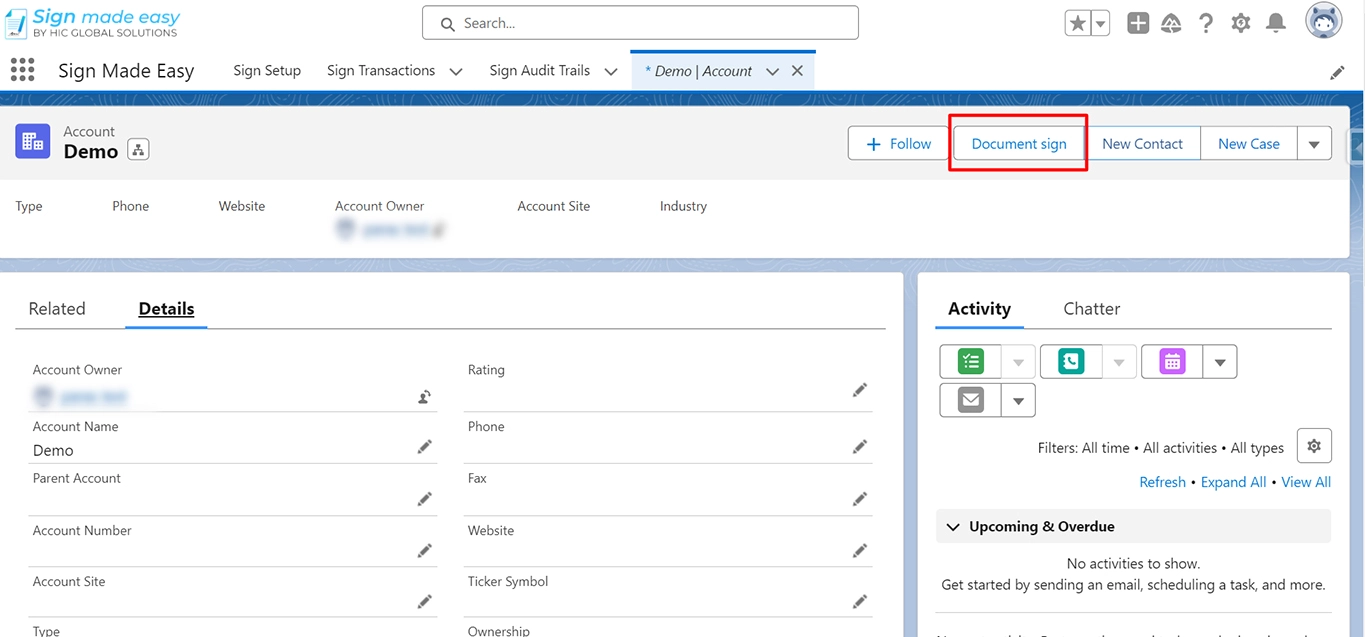
Task: Click the Trailhead guidance center icon
Action: tap(1171, 23)
